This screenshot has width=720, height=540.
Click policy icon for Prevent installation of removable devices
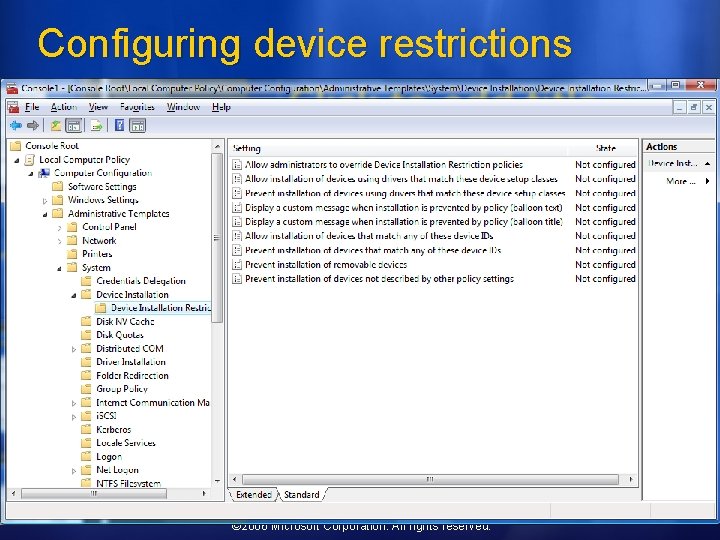pyautogui.click(x=237, y=265)
